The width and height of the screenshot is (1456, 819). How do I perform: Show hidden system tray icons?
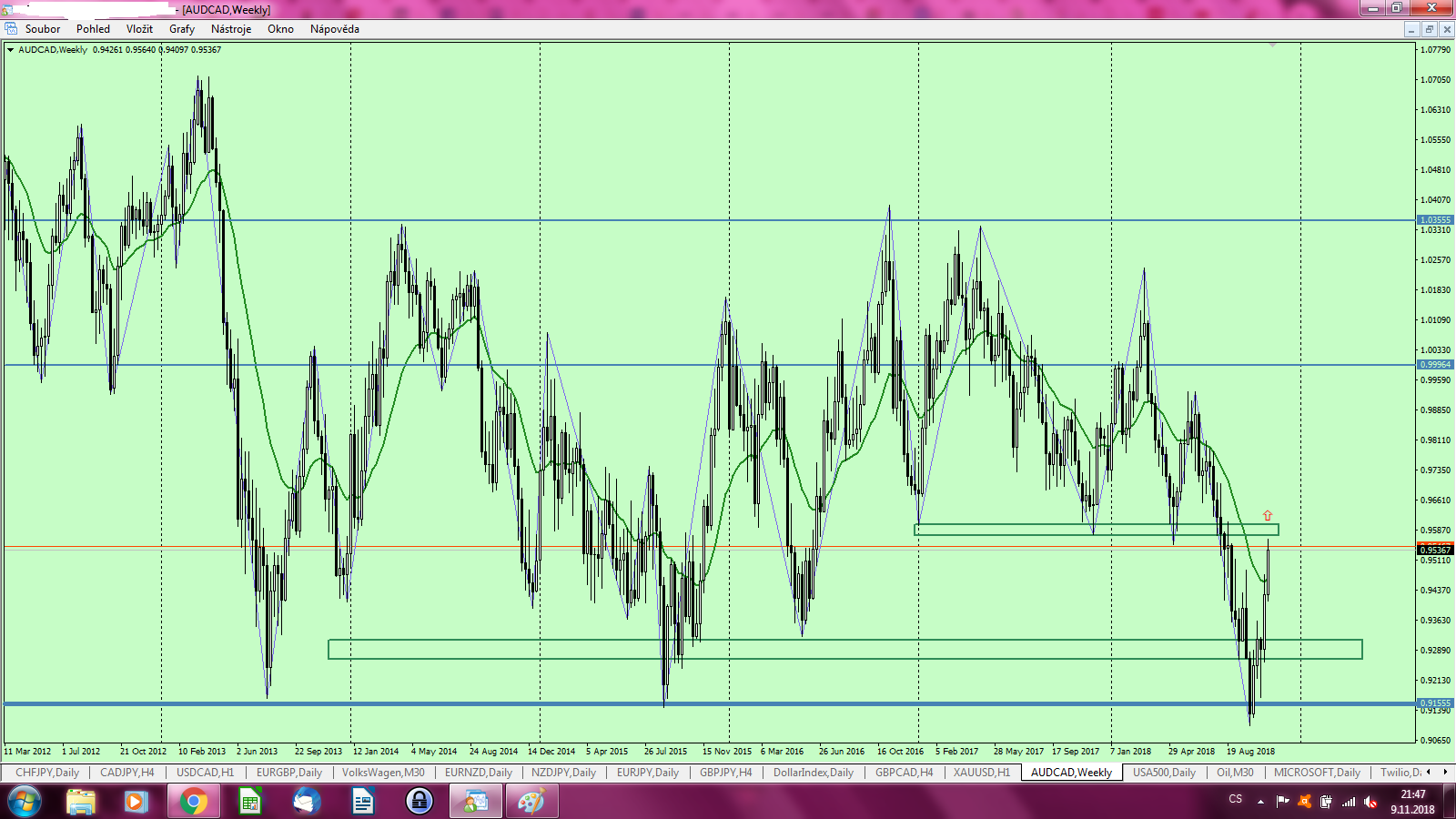coord(1260,802)
